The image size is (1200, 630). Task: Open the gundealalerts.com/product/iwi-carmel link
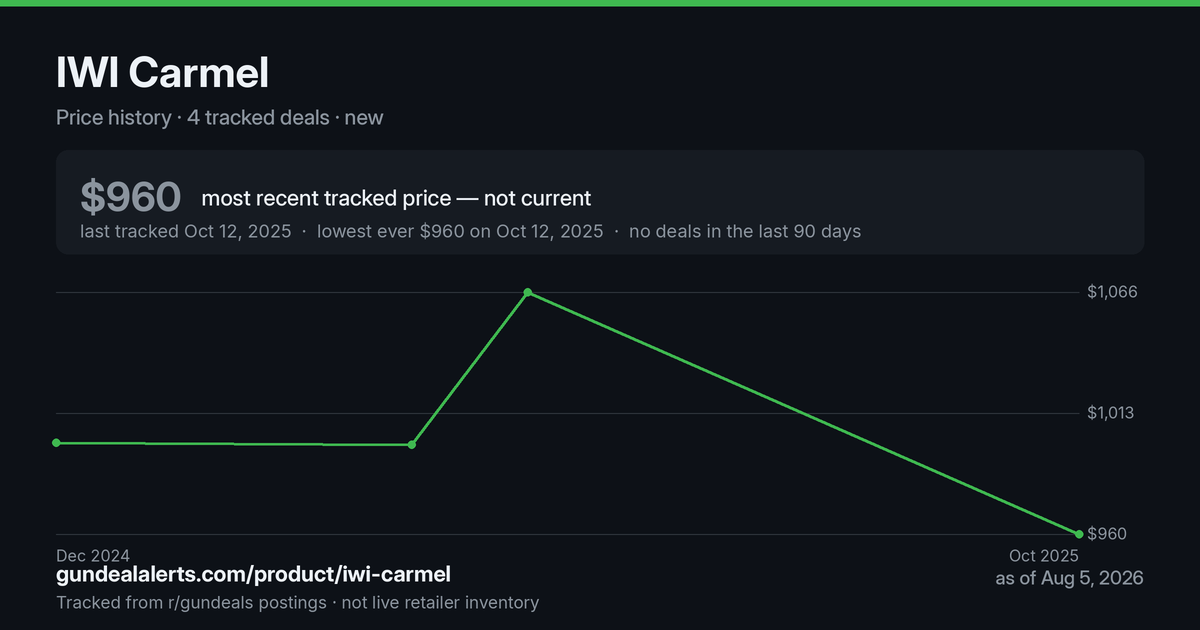pos(253,574)
